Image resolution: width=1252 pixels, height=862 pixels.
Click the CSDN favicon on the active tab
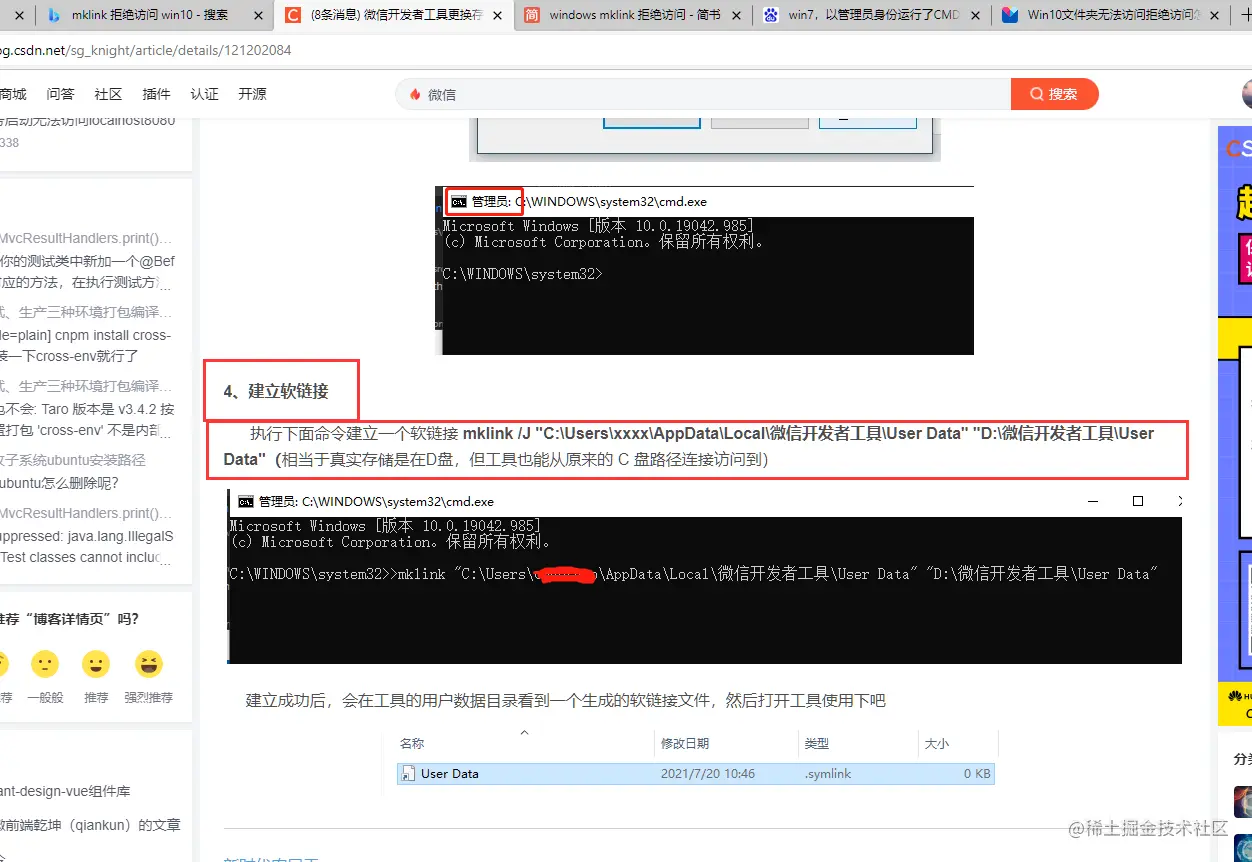coord(293,15)
